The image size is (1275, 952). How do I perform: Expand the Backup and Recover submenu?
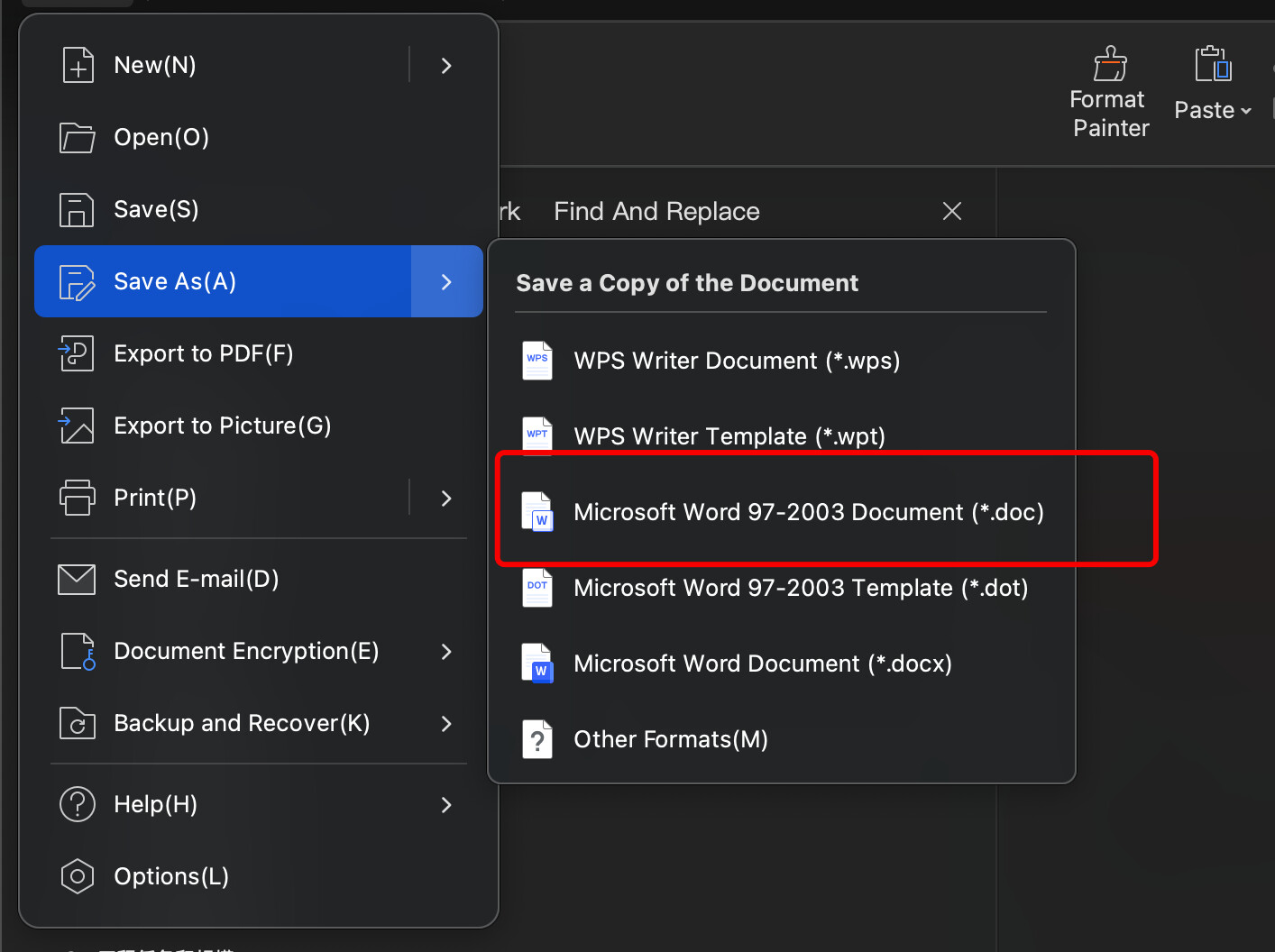446,723
